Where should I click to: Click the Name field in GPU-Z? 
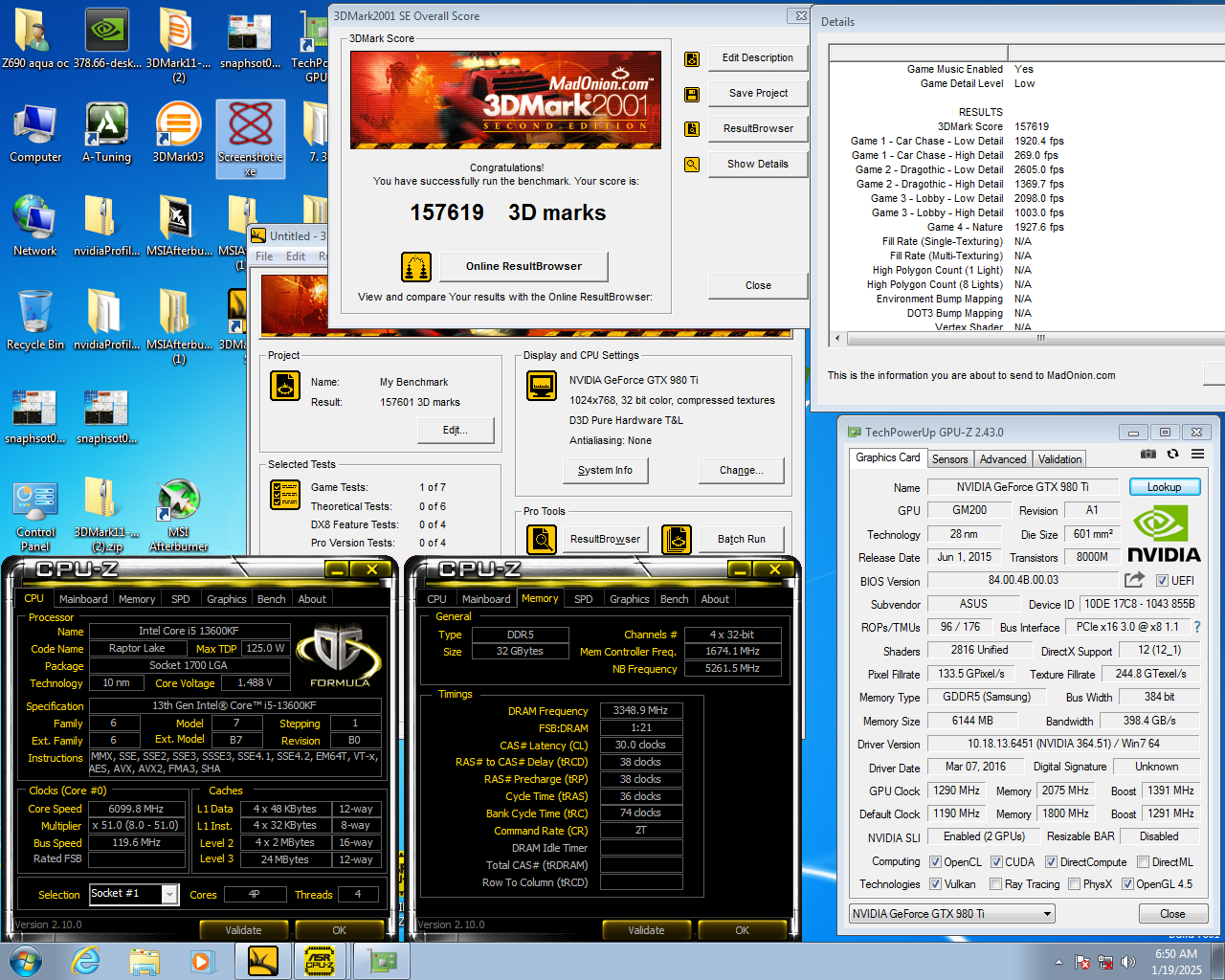click(x=1022, y=487)
